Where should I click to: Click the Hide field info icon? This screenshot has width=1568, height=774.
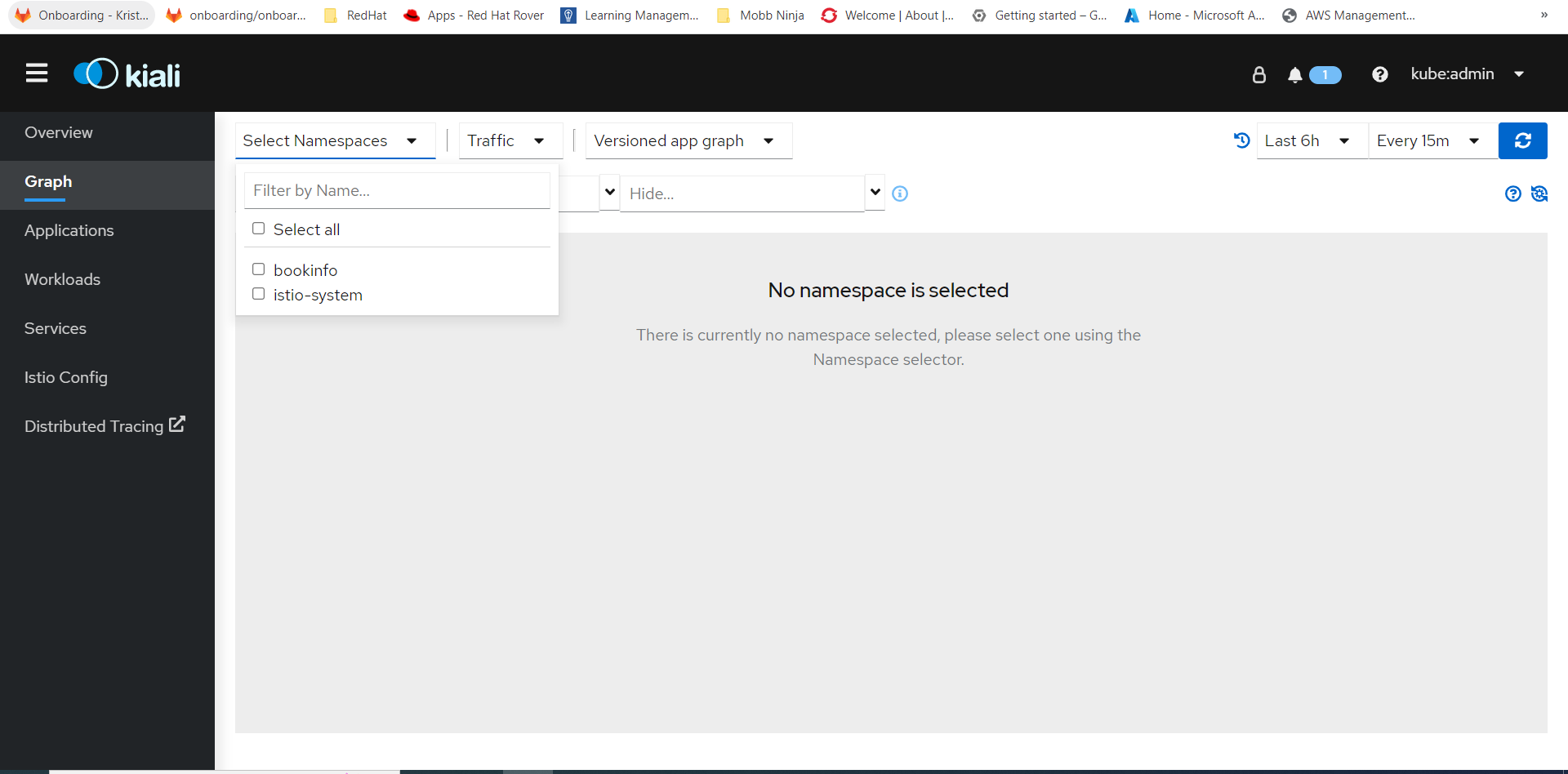click(900, 193)
